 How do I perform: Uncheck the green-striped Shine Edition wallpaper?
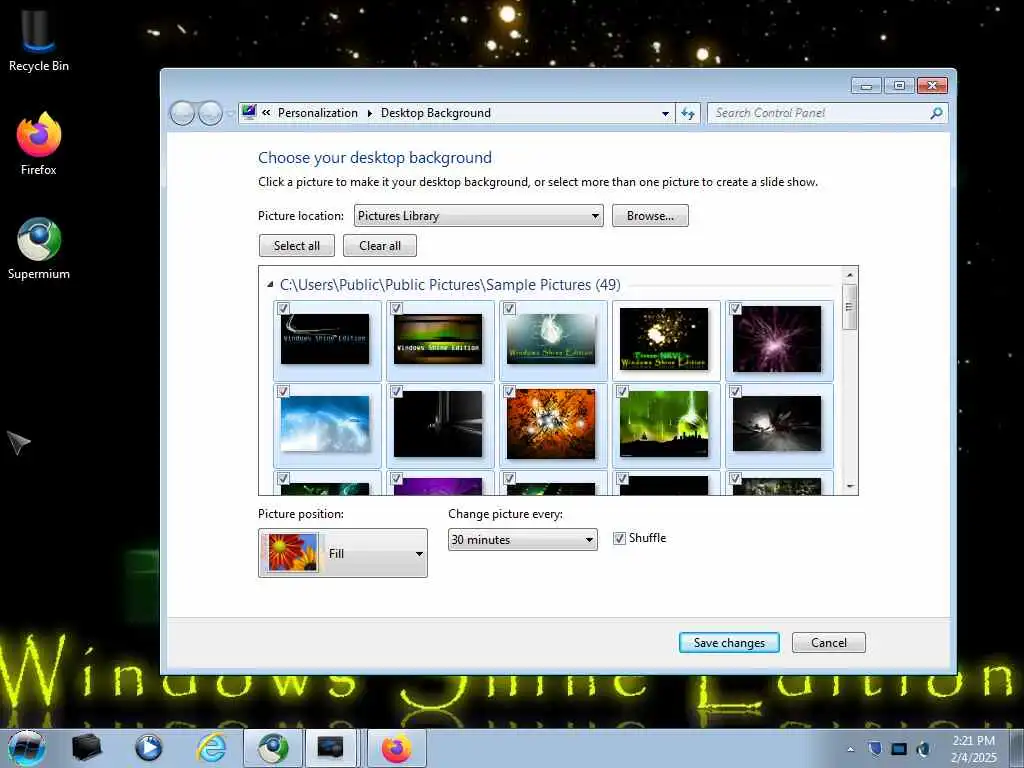pyautogui.click(x=396, y=308)
